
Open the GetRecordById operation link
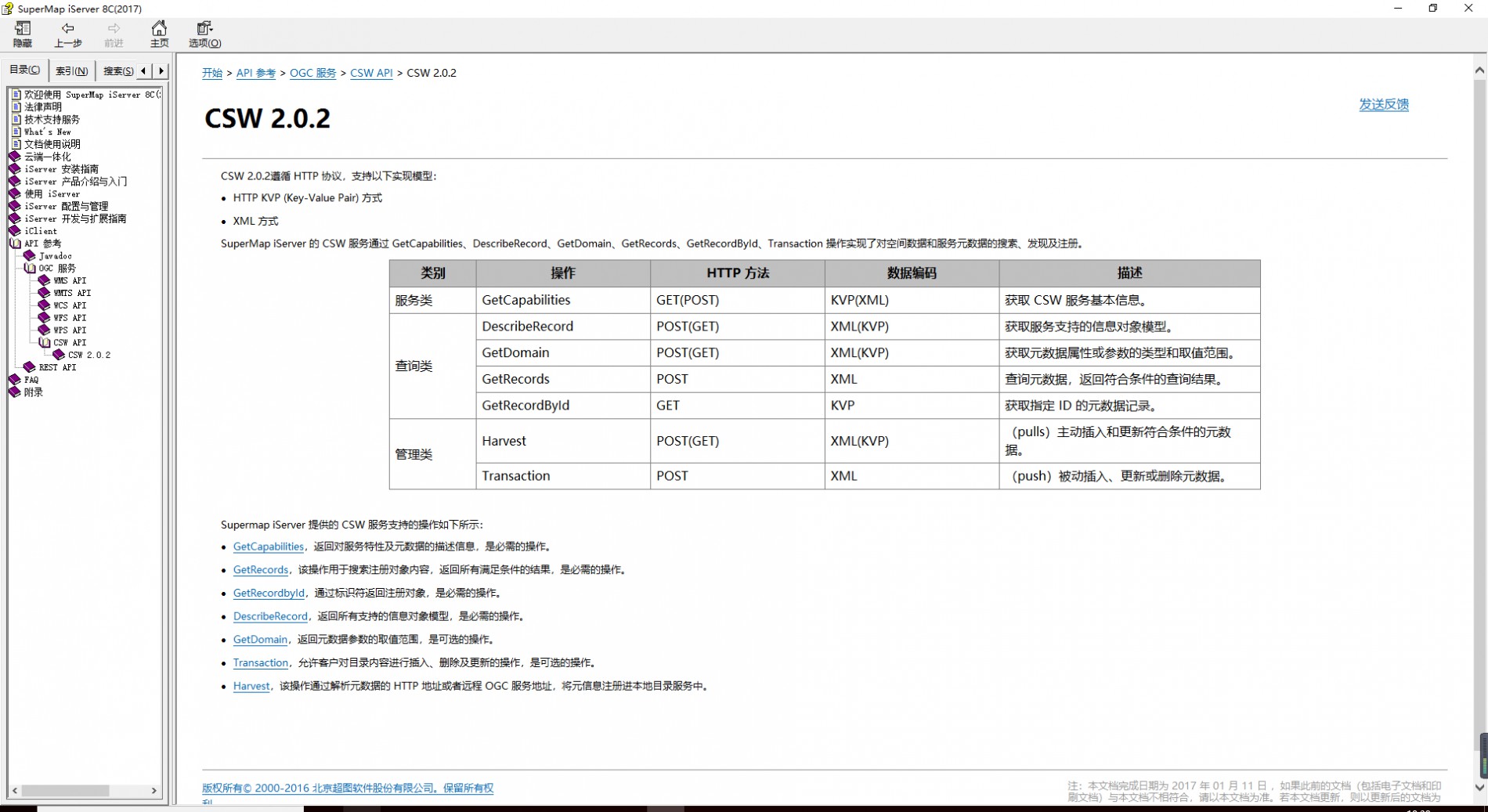(x=269, y=593)
